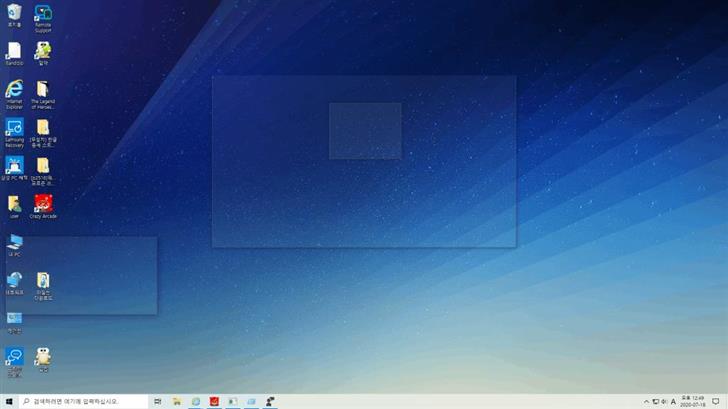Launch Internet Explorer from desktop
This screenshot has height=409, width=728.
14,94
